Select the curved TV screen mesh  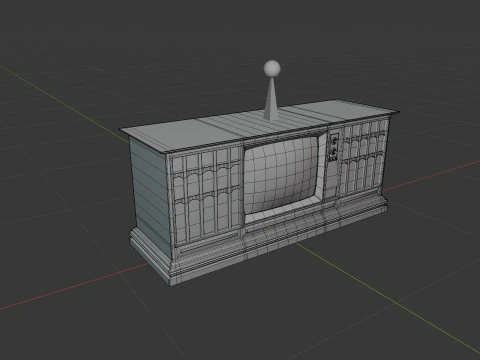[281, 174]
